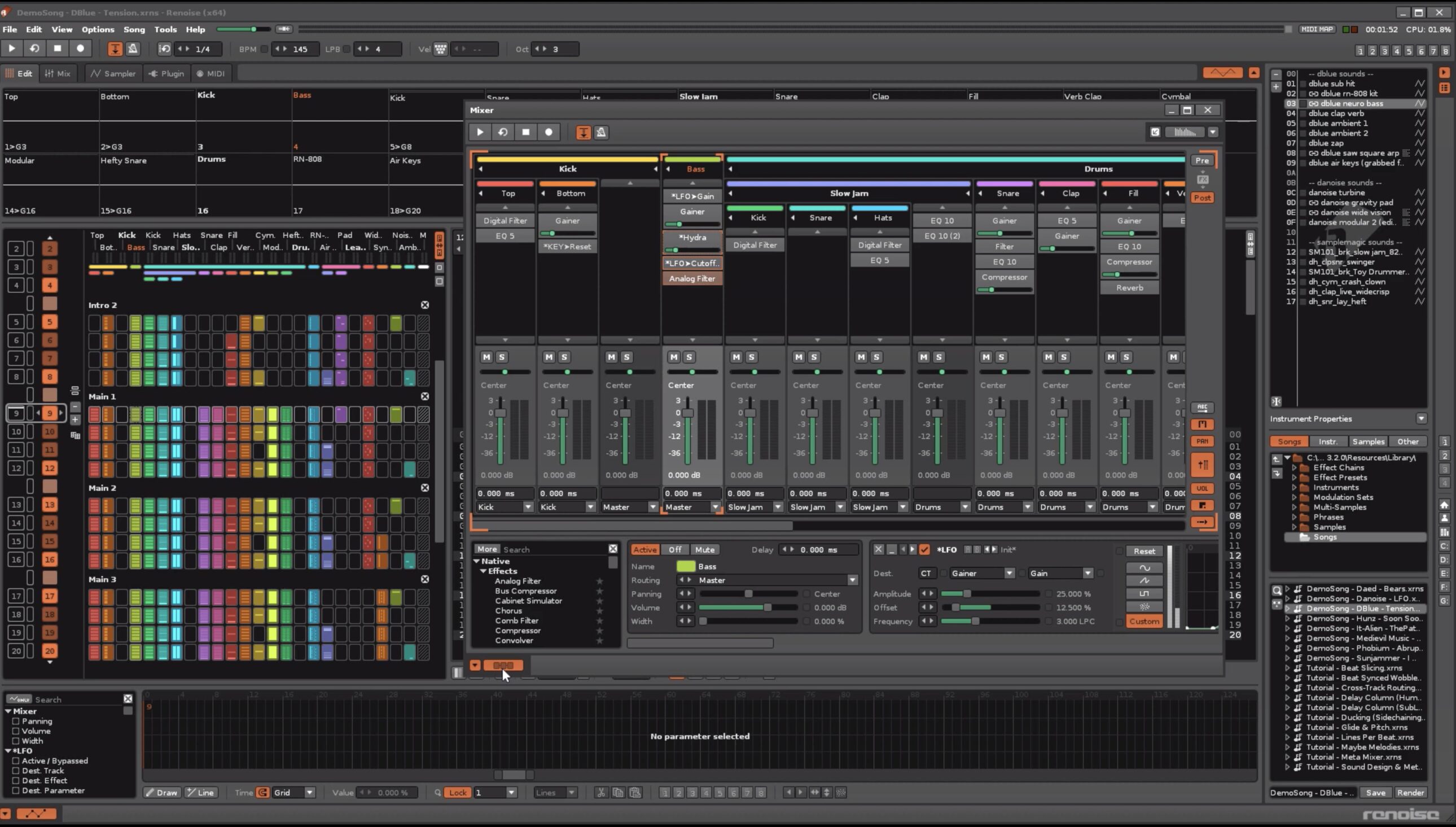
Task: Switch to the Samples tab in Instrument Properties
Action: pos(1368,441)
